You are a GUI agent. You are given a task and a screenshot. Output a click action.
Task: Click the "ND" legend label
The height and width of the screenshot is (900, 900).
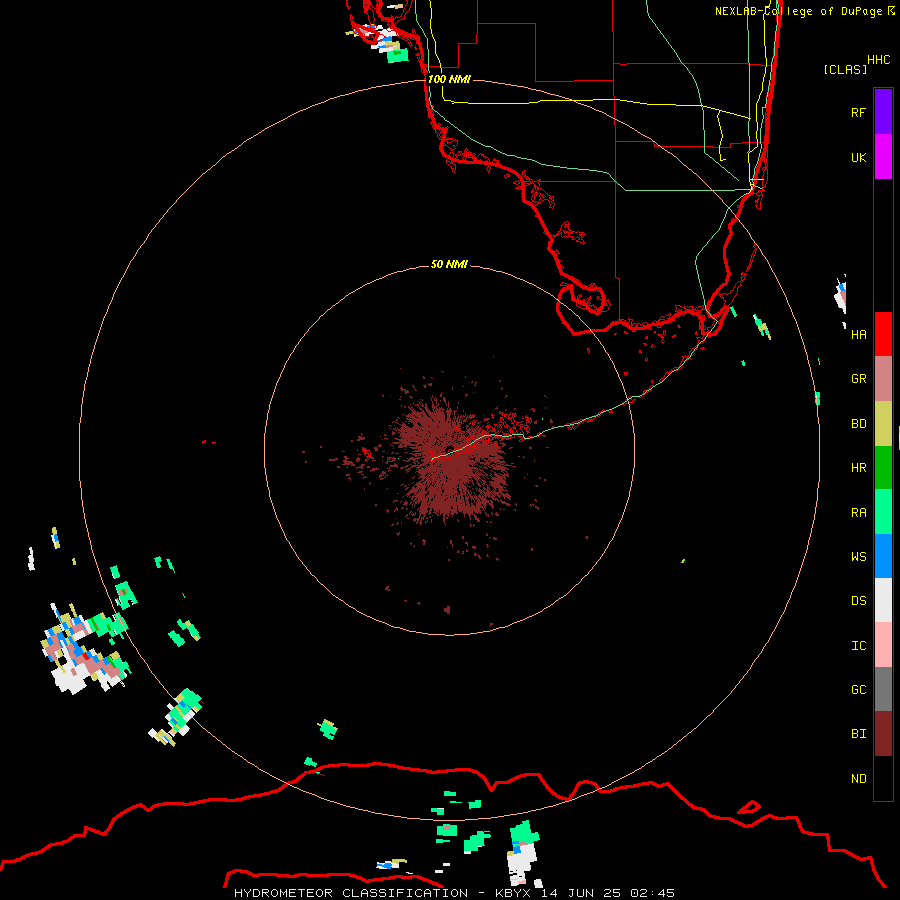[x=858, y=779]
